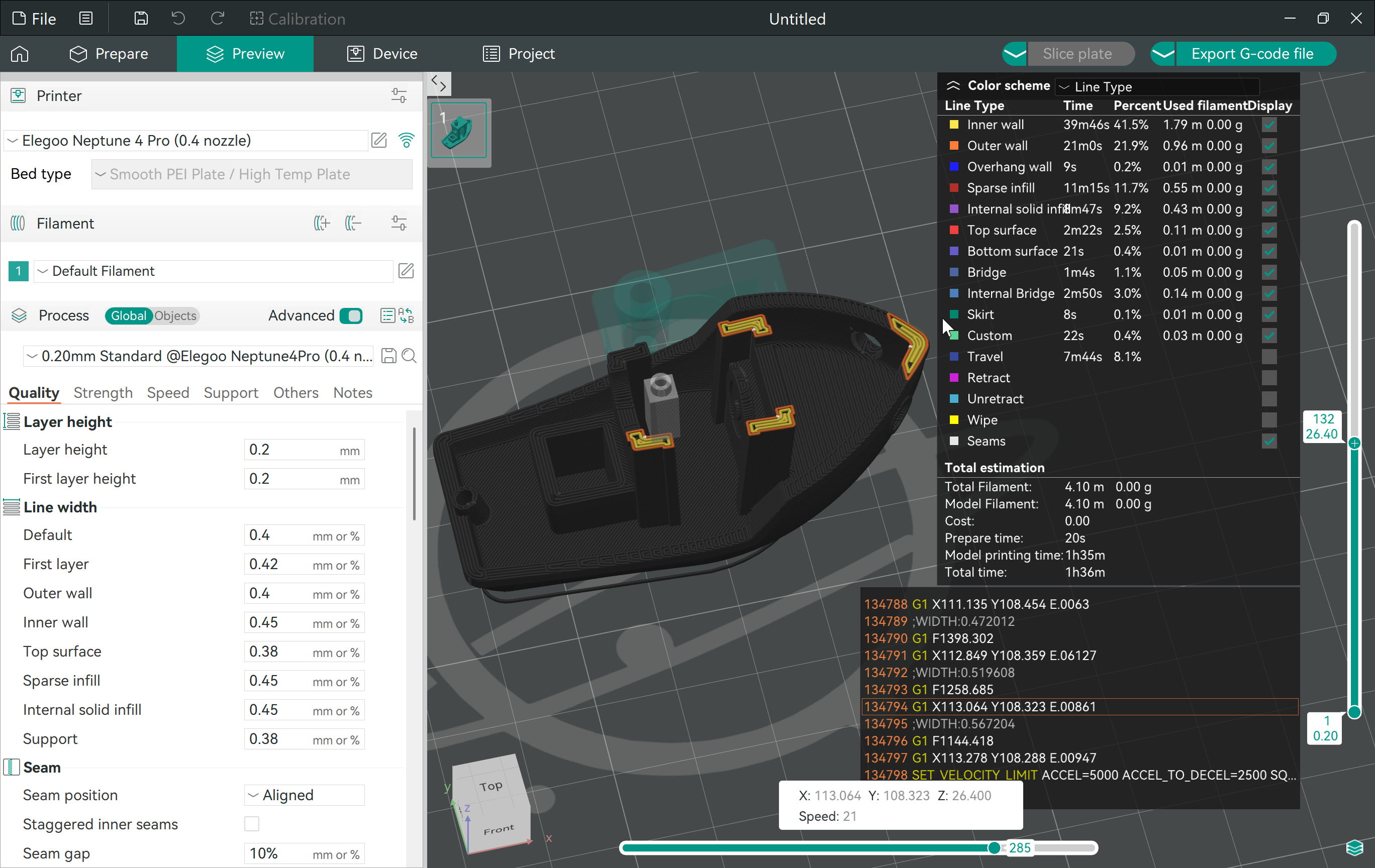Show Travel moves in display
This screenshot has height=868, width=1375.
[1269, 357]
